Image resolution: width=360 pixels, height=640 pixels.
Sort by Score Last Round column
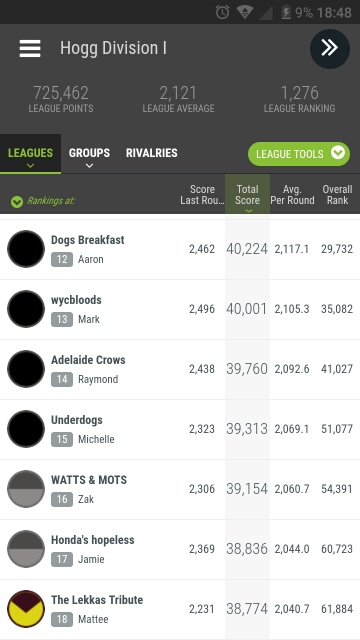(202, 195)
